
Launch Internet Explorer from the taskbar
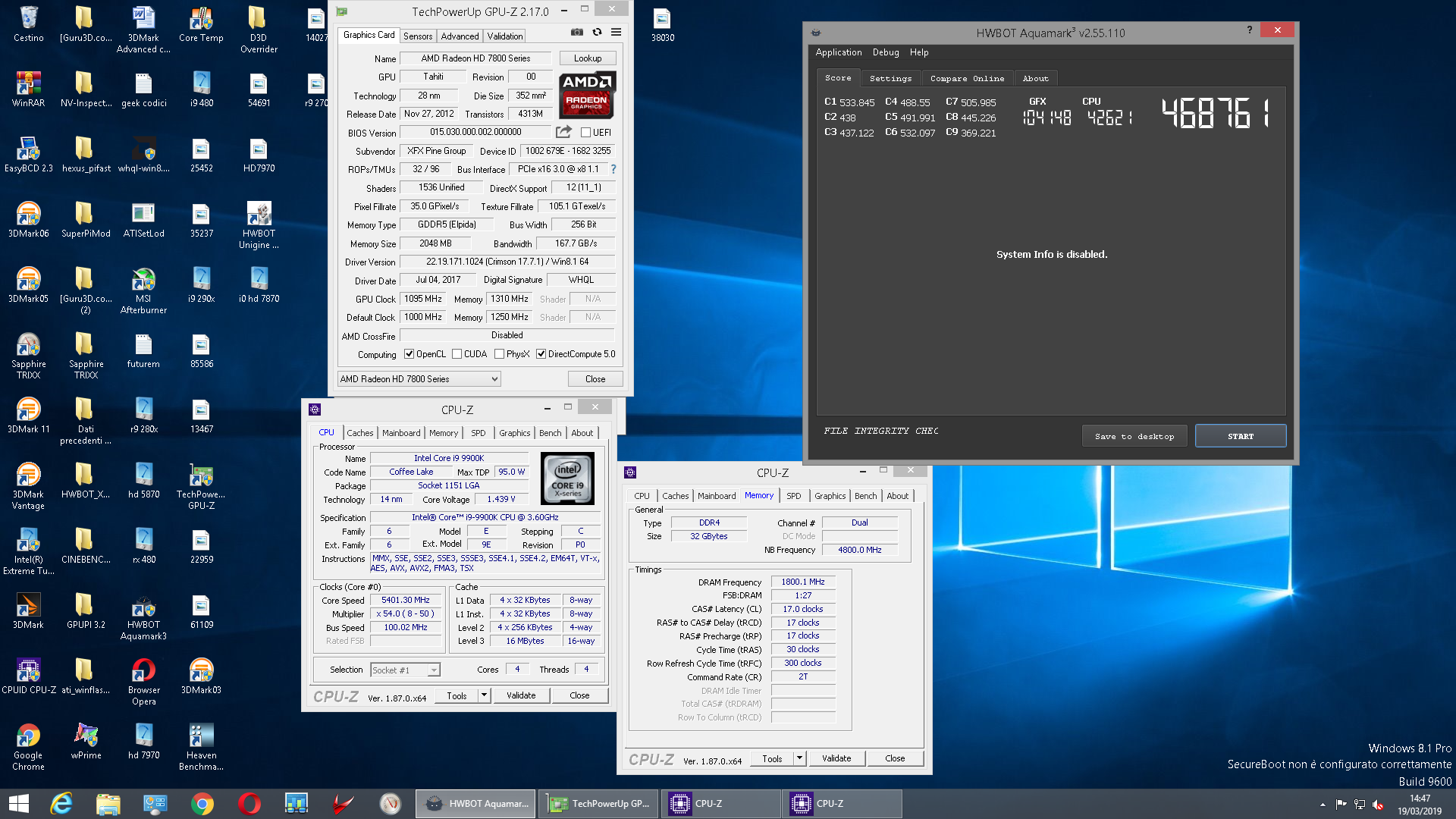pos(61,804)
